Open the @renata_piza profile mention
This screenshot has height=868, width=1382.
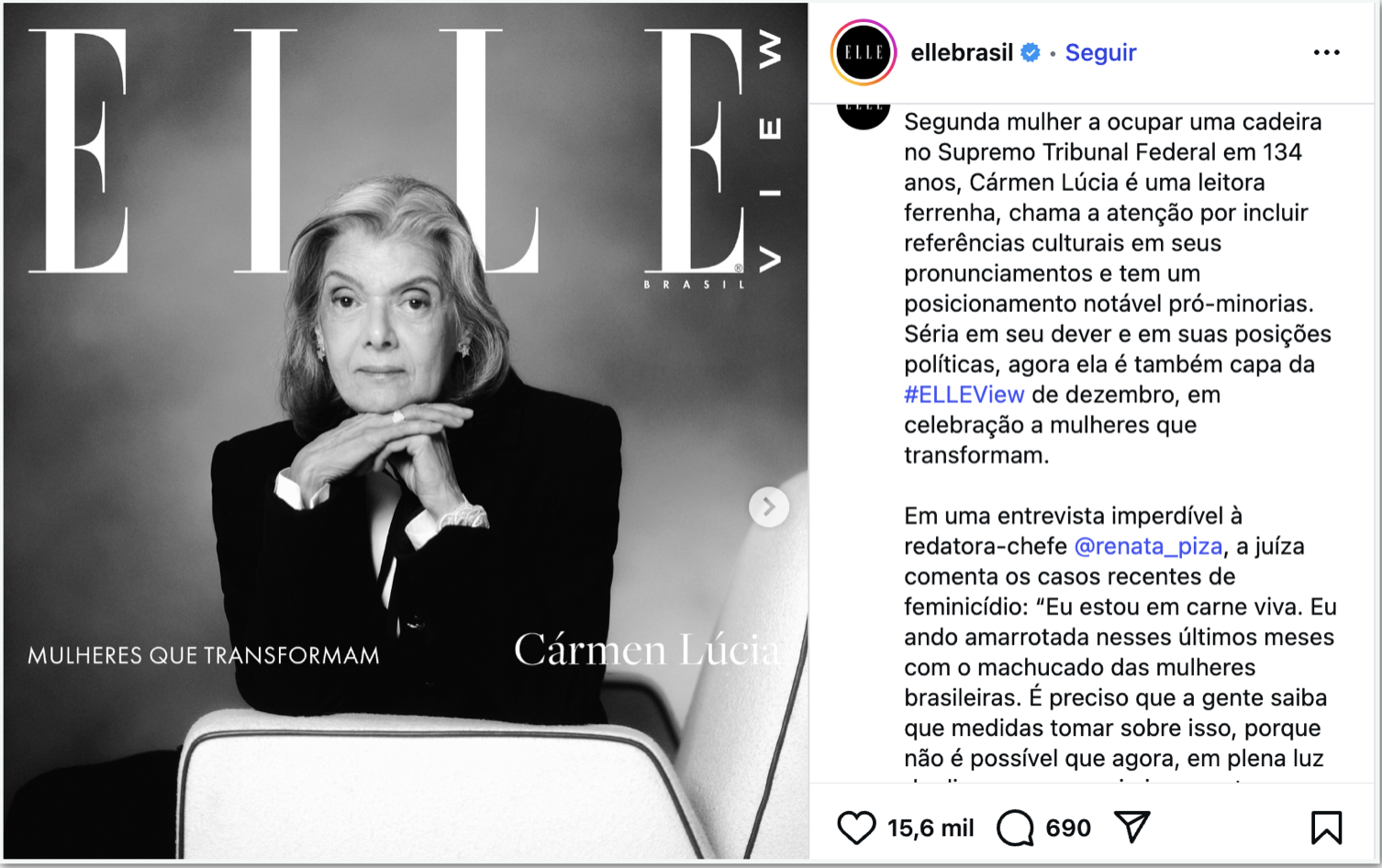click(1148, 546)
